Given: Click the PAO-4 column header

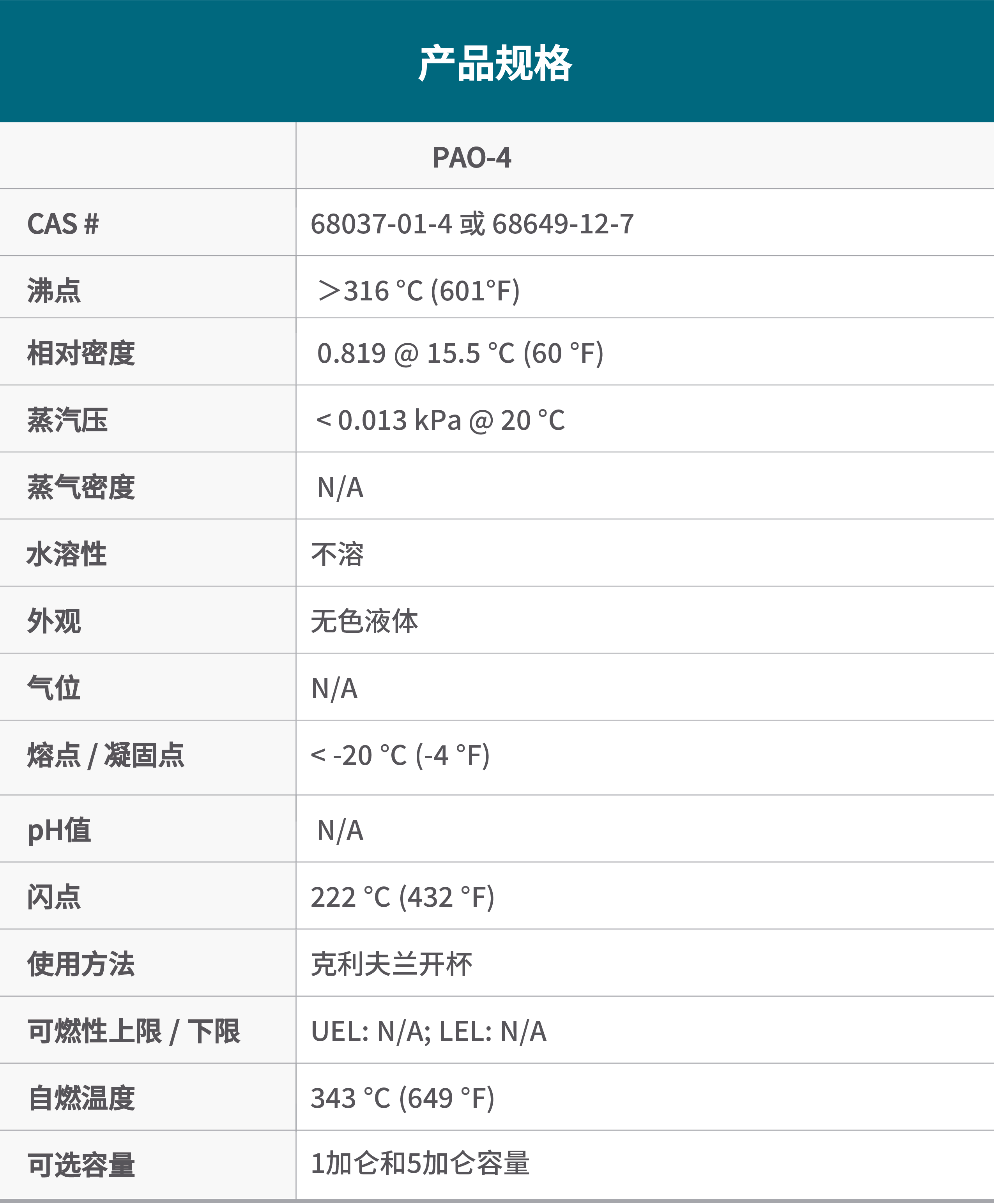Looking at the screenshot, I should pos(472,157).
